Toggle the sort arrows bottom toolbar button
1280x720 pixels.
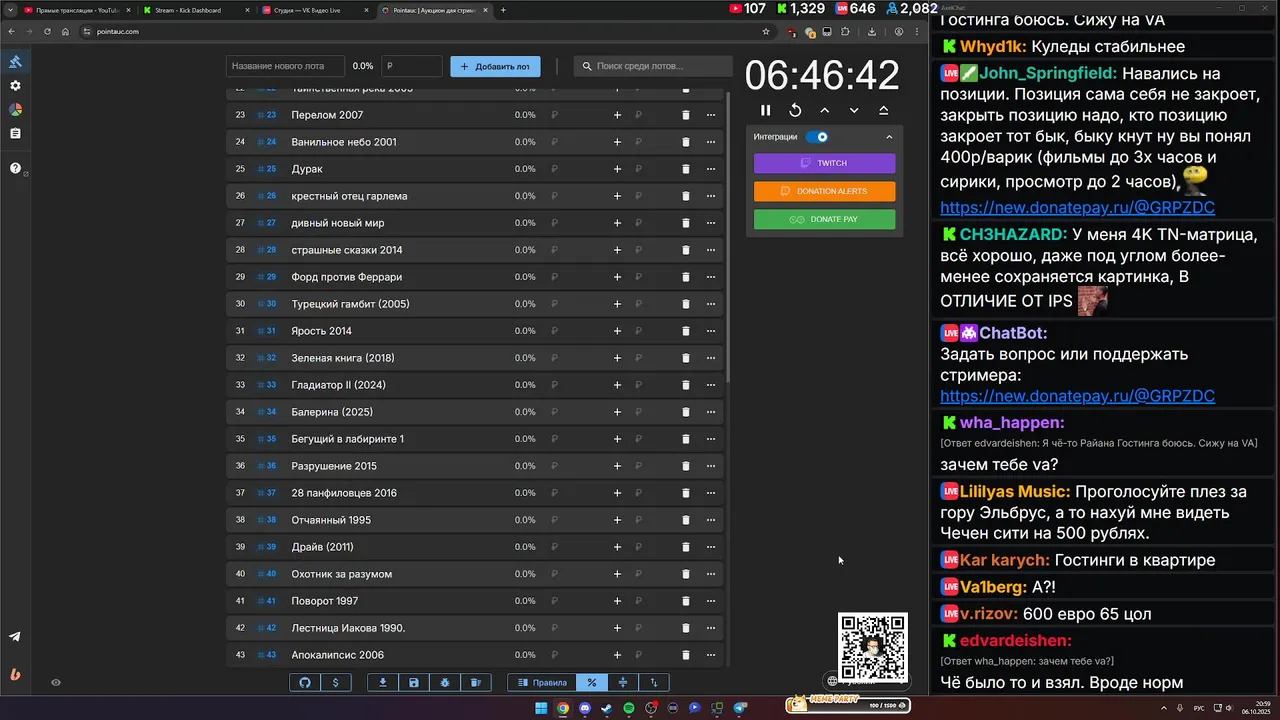pyautogui.click(x=654, y=682)
